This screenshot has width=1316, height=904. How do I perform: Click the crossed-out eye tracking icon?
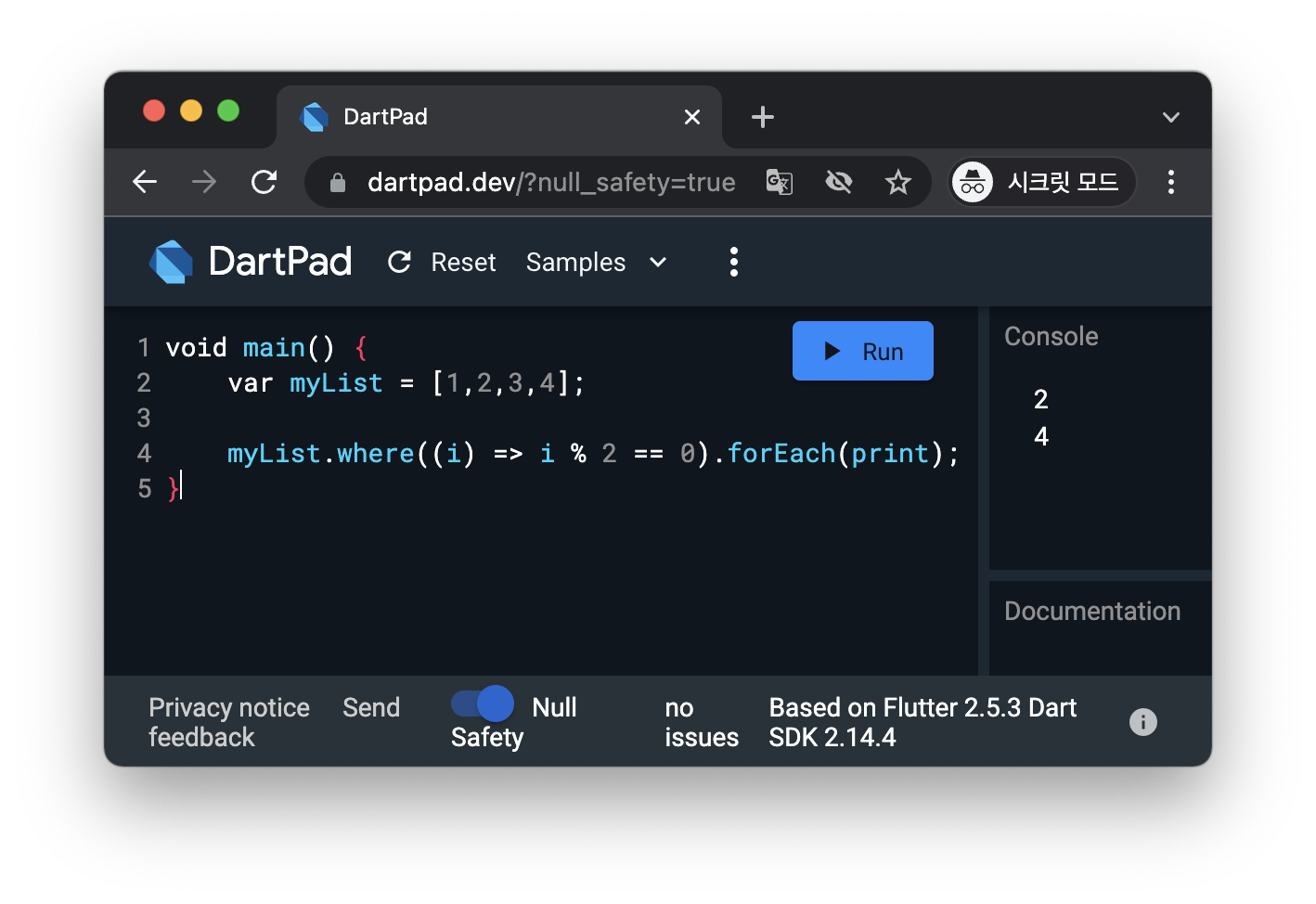tap(839, 182)
